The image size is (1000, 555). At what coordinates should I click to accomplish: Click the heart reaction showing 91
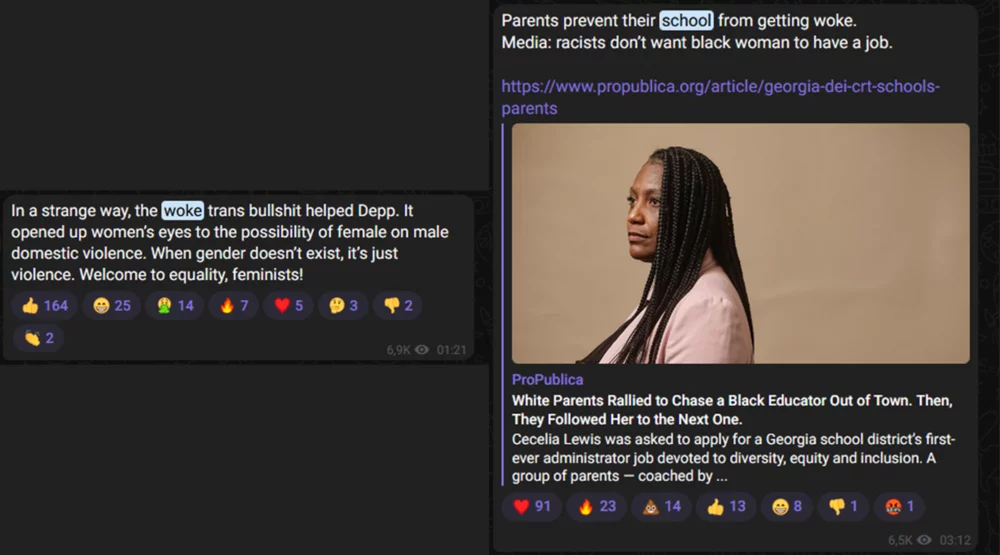[x=532, y=507]
